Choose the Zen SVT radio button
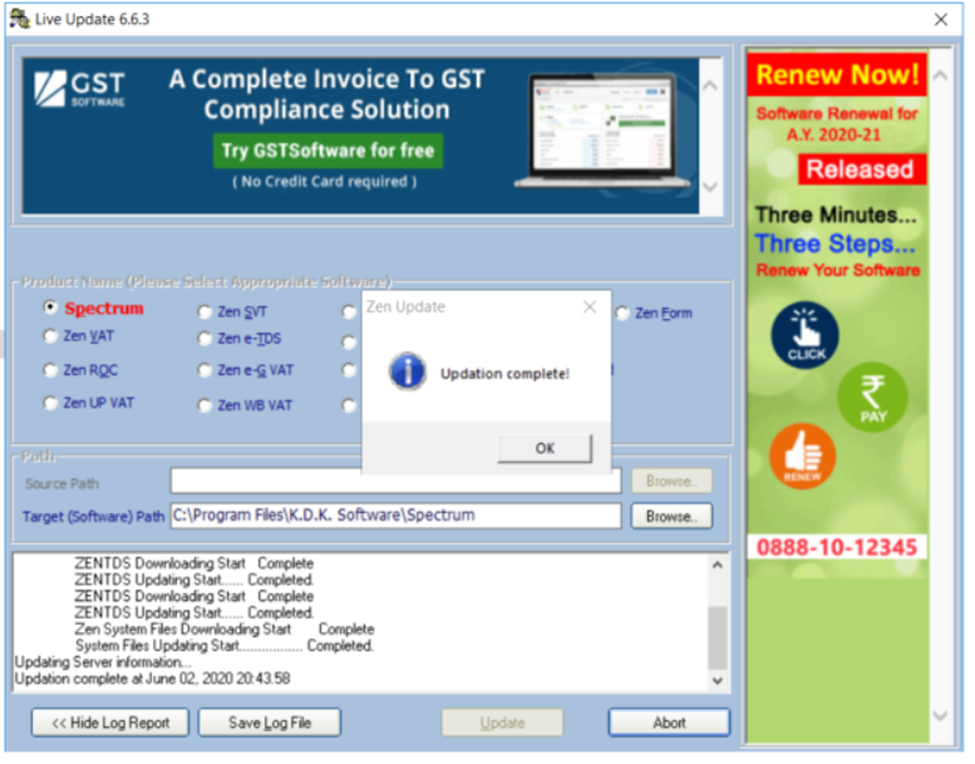 (204, 311)
